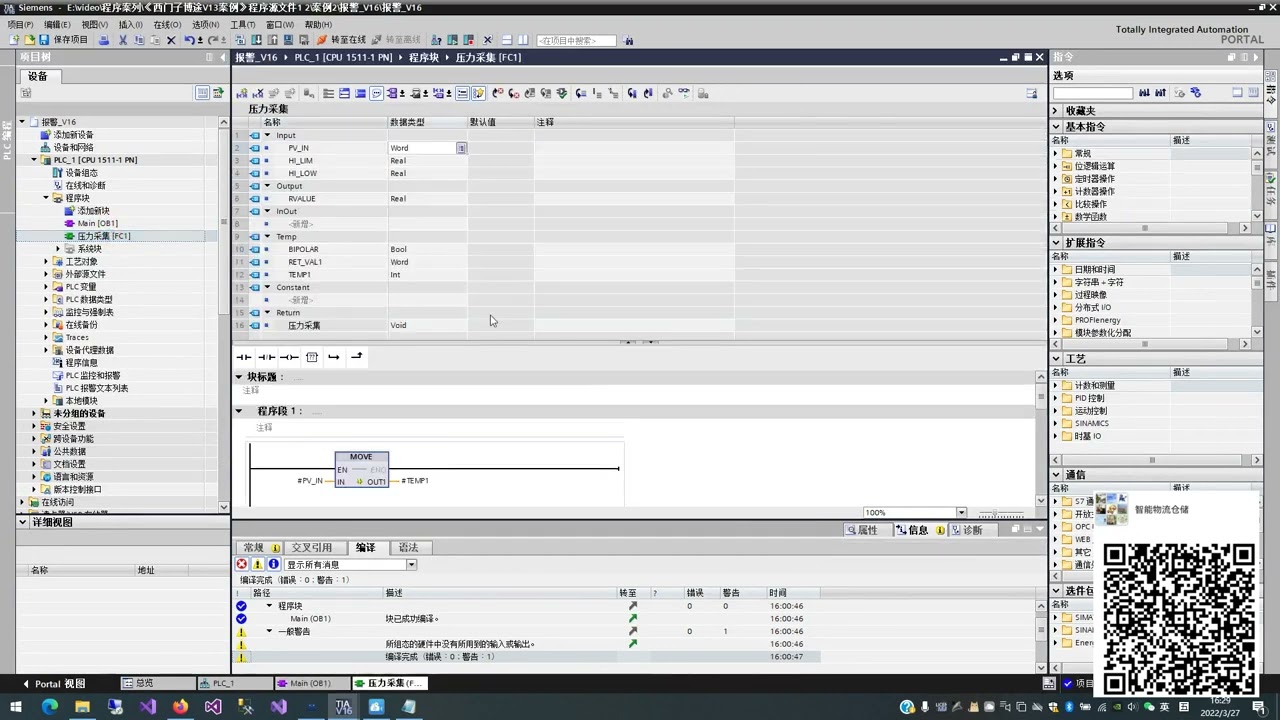The image size is (1280, 720).
Task: Open the 插入(I) menu
Action: [130, 25]
